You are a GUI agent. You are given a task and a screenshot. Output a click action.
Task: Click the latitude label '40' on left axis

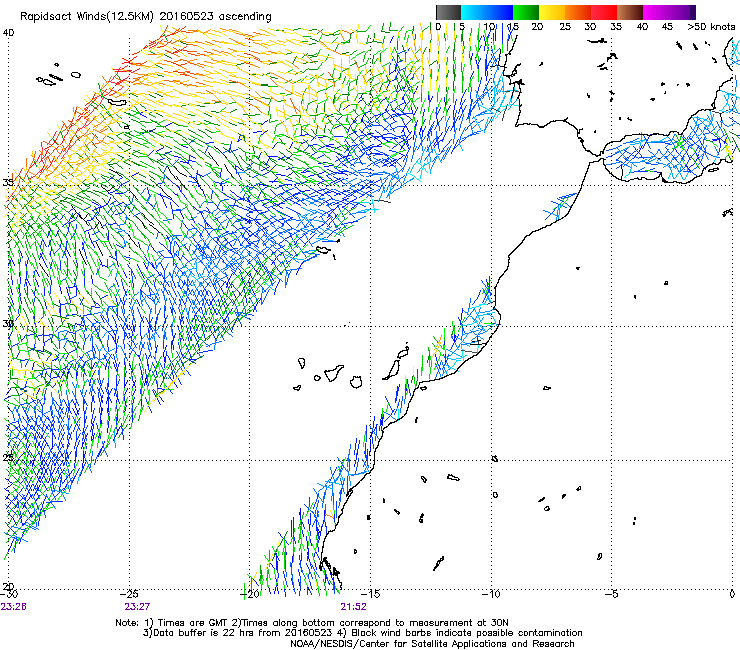pyautogui.click(x=8, y=33)
